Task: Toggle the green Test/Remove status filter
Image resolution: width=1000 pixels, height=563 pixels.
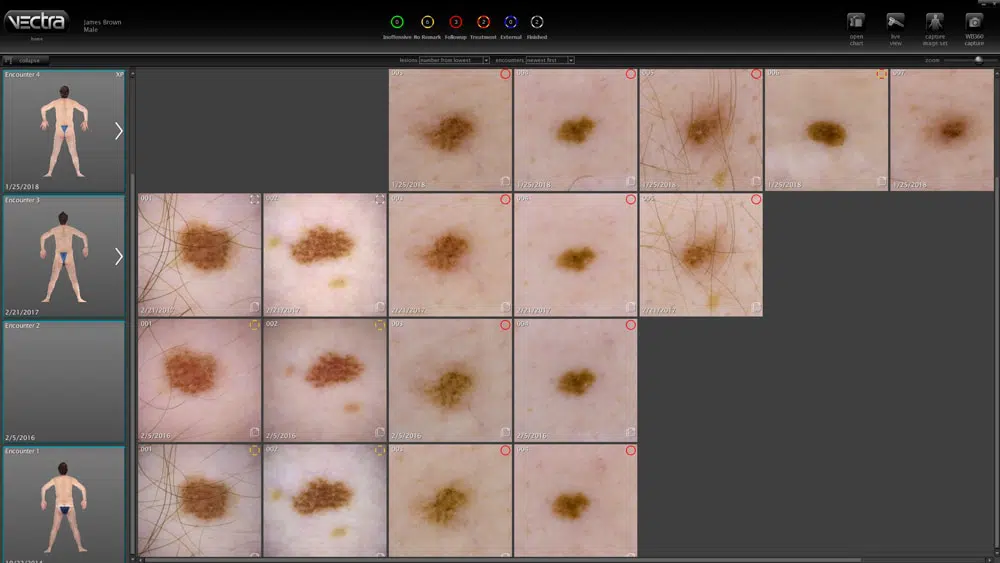Action: (396, 21)
